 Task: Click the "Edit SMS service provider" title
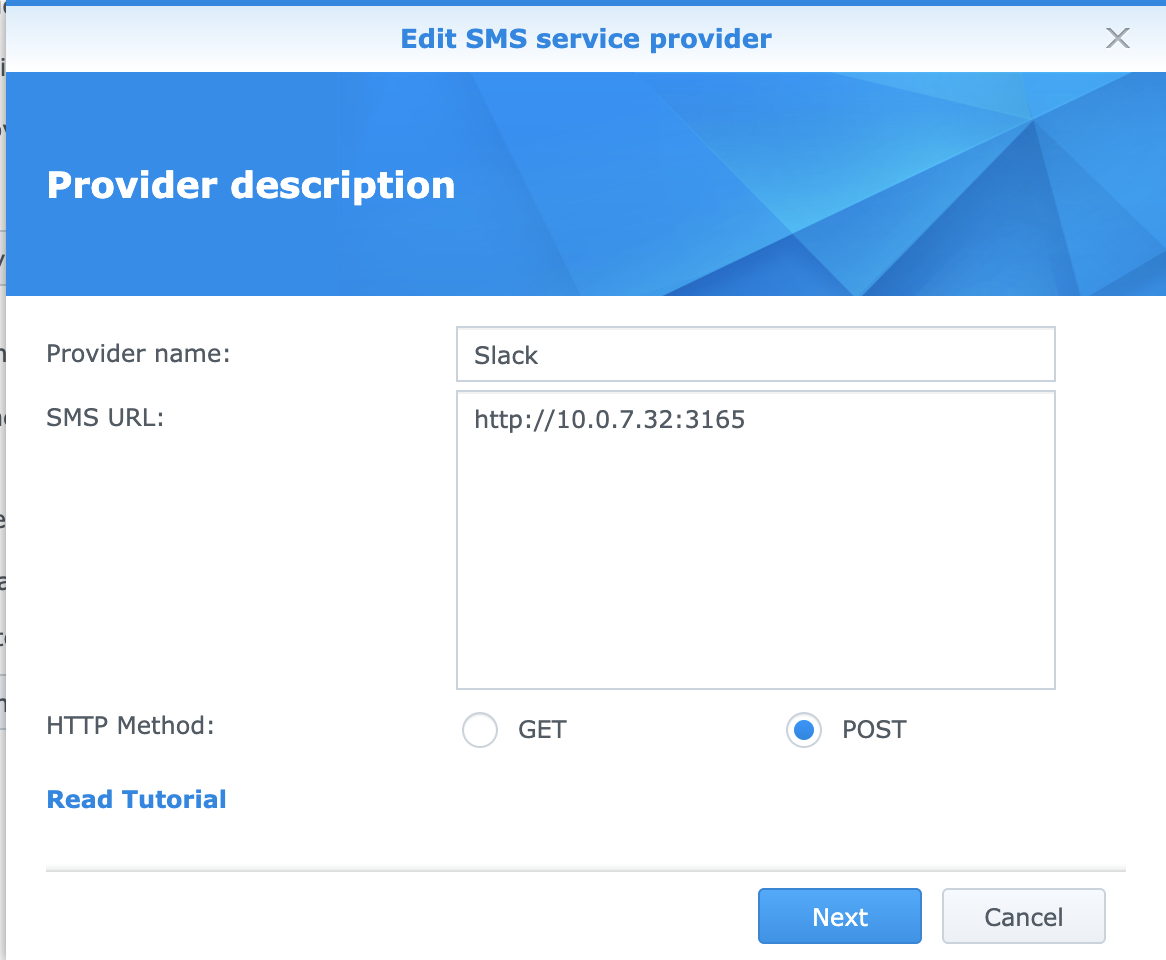pyautogui.click(x=586, y=39)
